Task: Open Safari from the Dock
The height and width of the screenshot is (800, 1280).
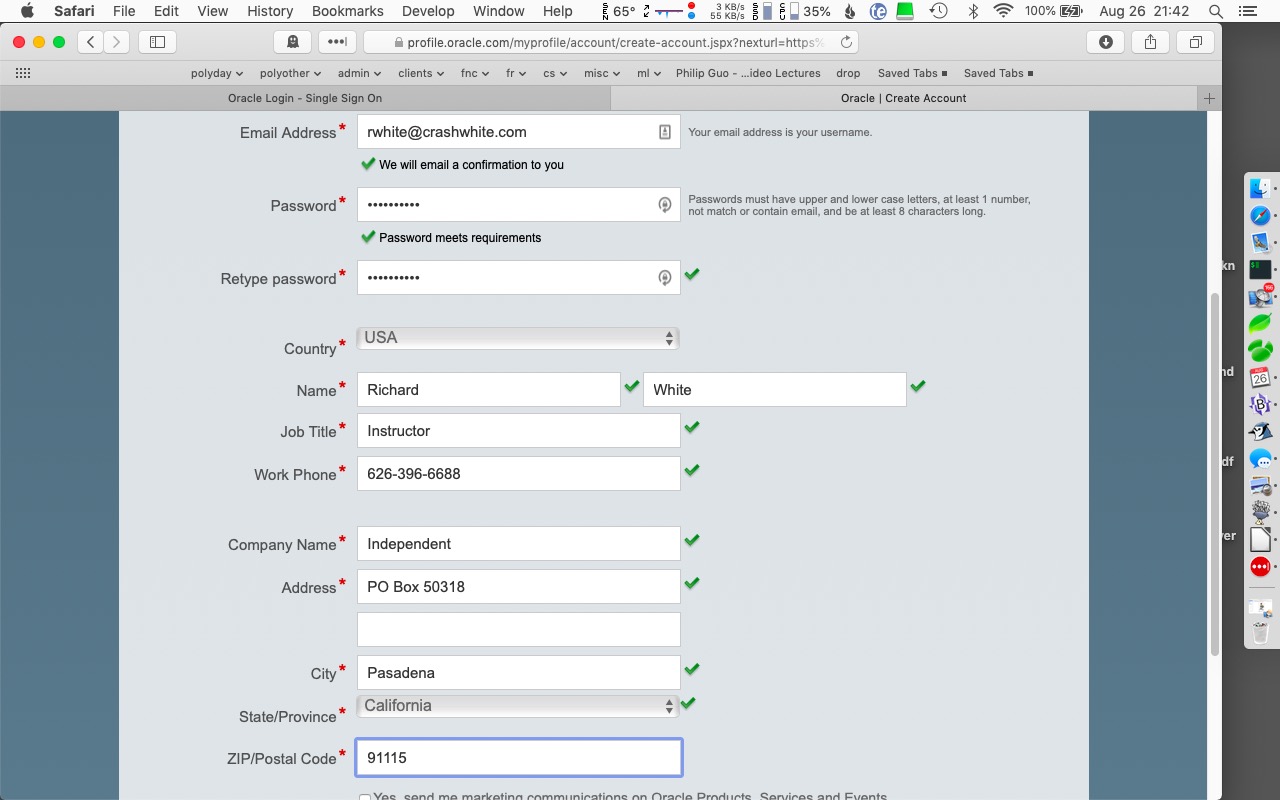Action: coord(1260,215)
